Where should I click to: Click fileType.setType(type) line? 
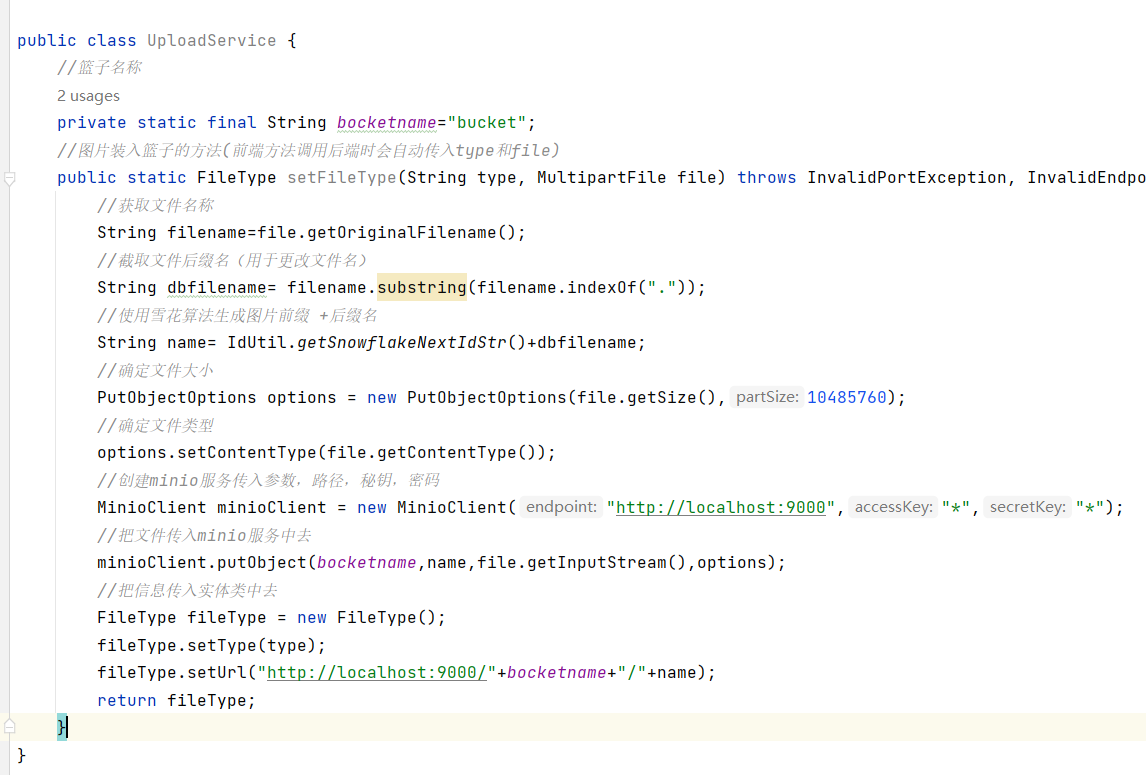coord(211,646)
